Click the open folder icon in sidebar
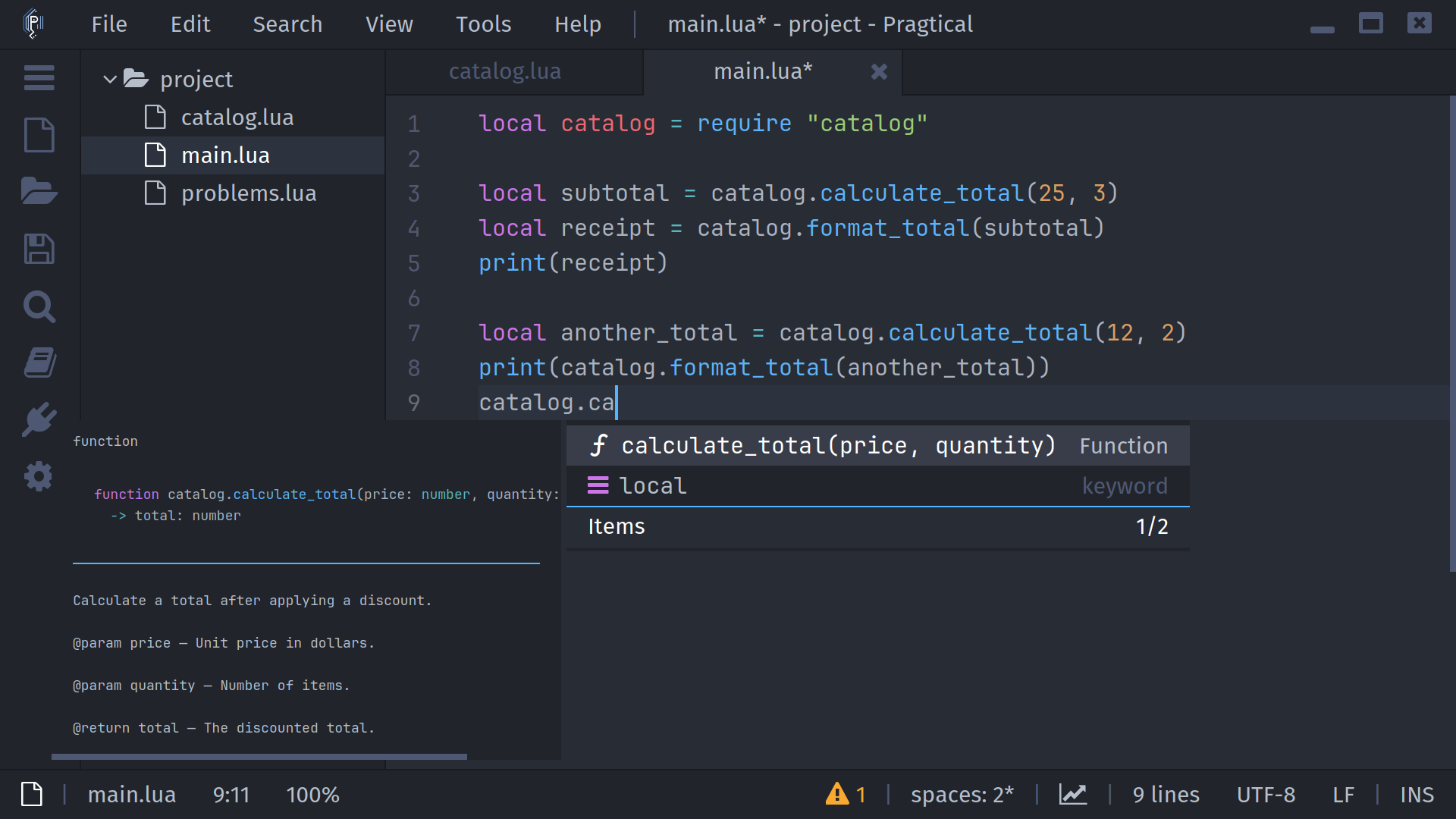The height and width of the screenshot is (819, 1456). click(39, 191)
